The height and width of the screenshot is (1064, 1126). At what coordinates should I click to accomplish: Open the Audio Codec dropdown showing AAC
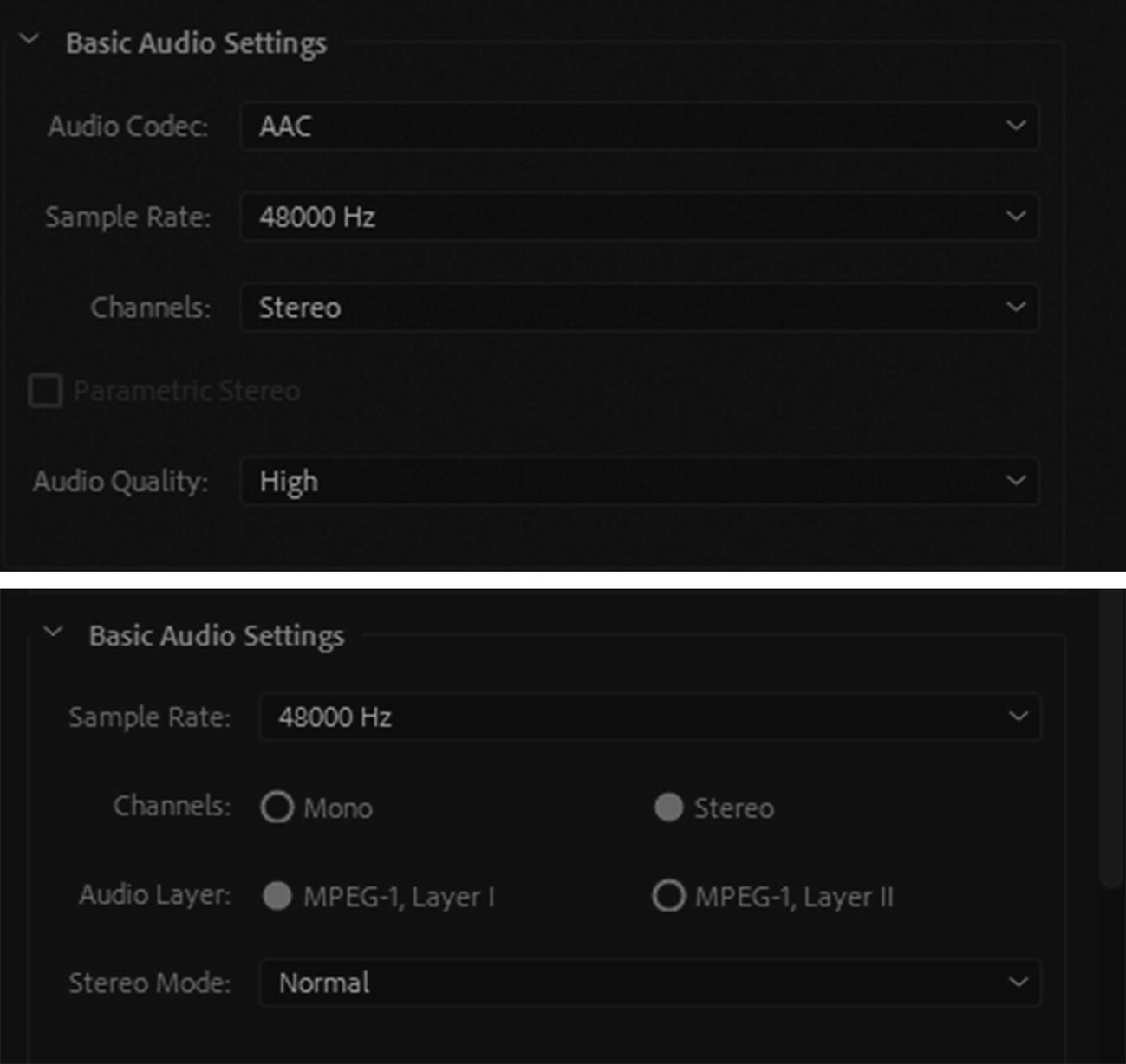point(638,127)
